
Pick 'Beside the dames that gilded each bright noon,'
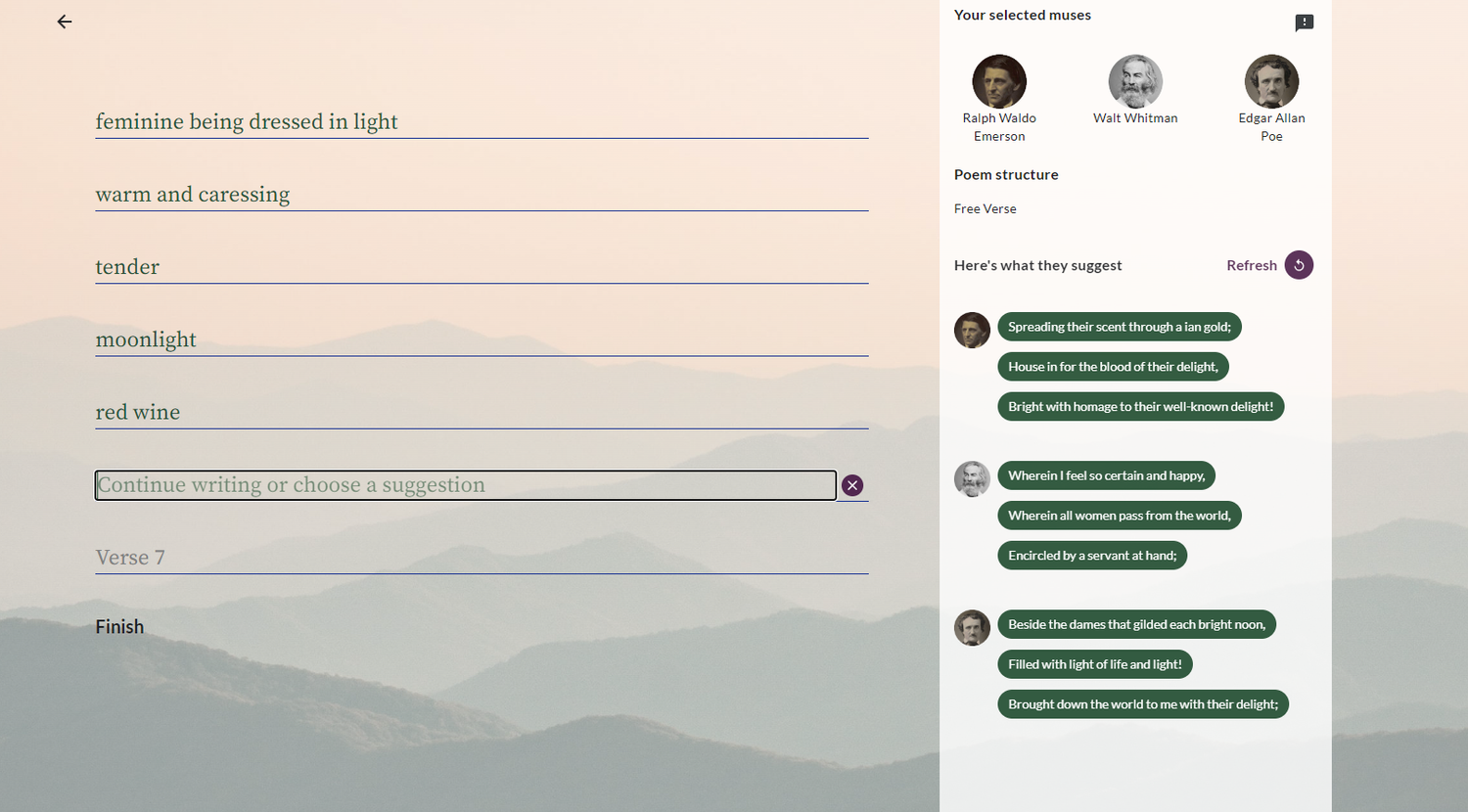pos(1136,623)
